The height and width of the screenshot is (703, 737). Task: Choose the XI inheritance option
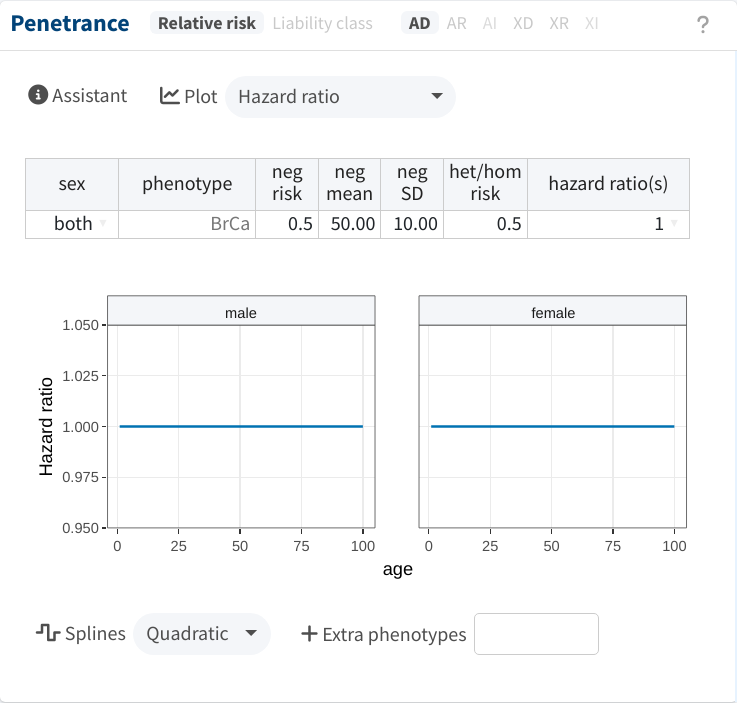pyautogui.click(x=591, y=23)
